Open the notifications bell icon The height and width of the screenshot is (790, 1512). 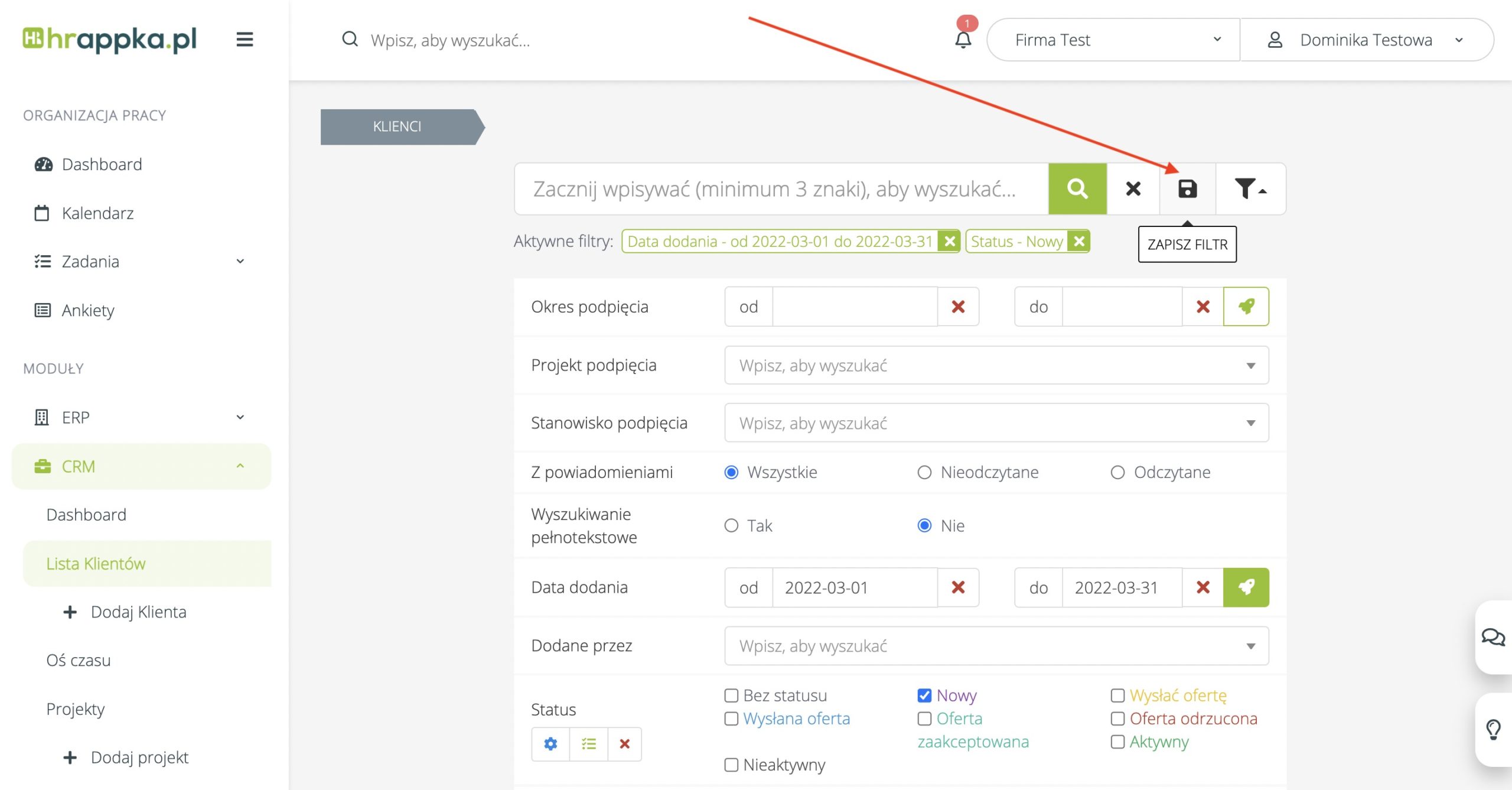[x=963, y=40]
